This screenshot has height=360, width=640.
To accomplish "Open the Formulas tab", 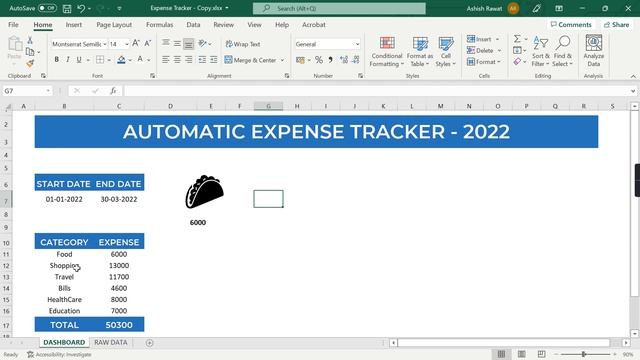I will 160,25.
